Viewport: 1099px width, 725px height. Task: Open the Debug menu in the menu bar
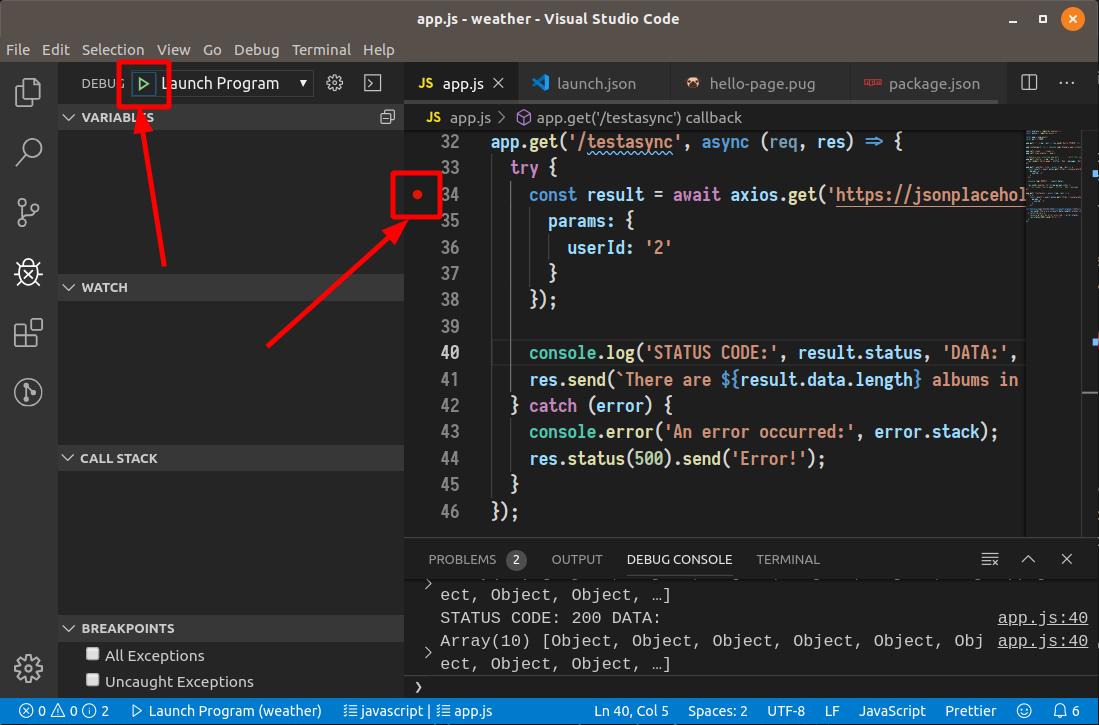tap(256, 49)
